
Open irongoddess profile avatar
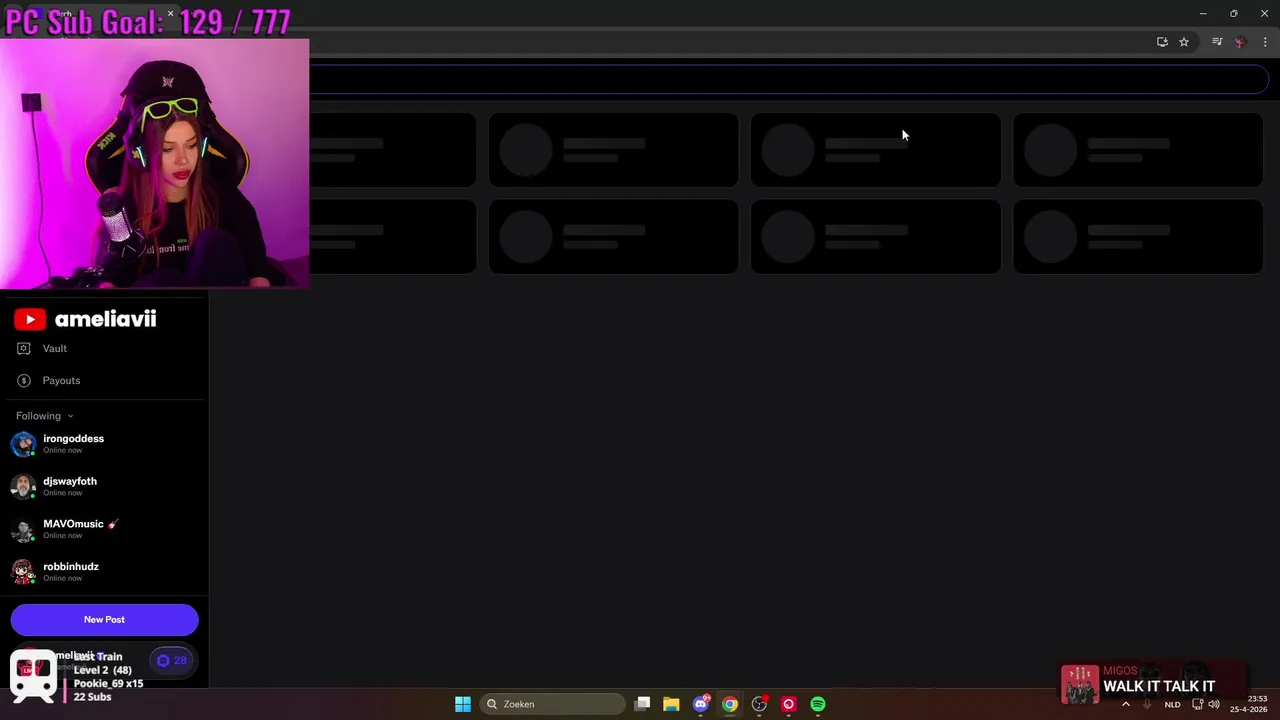(23, 444)
